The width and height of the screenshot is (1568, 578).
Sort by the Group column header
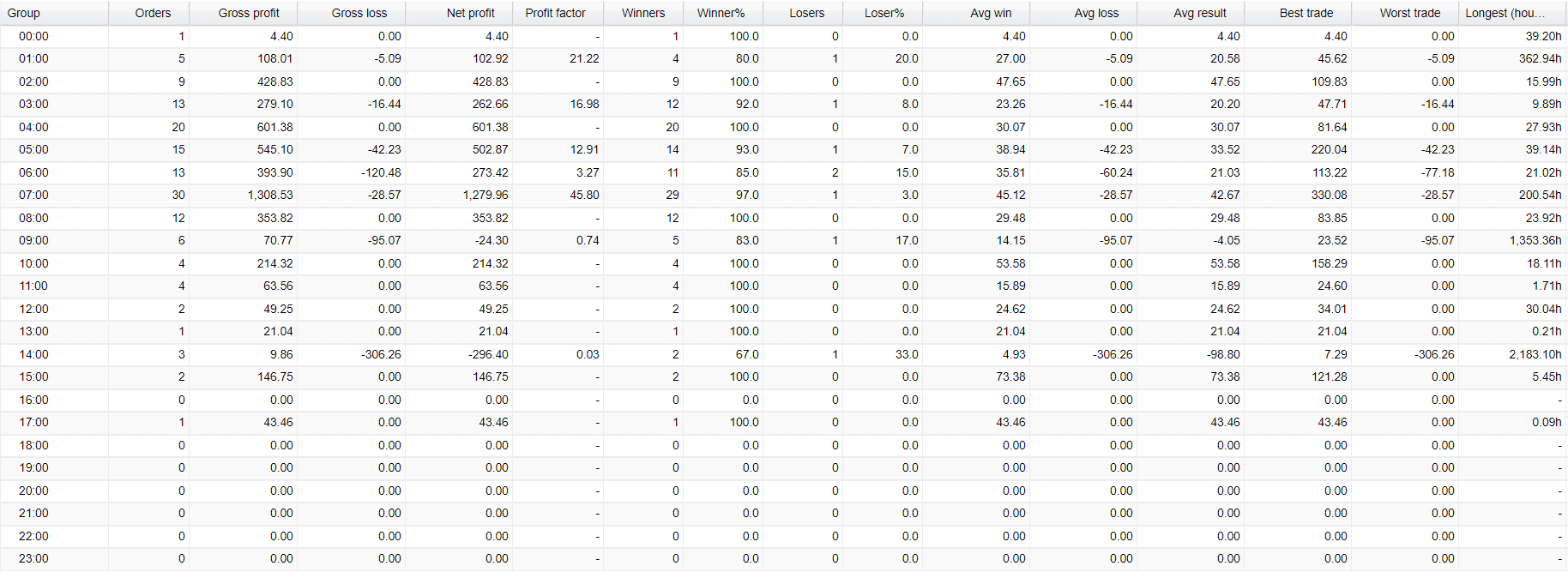point(54,13)
